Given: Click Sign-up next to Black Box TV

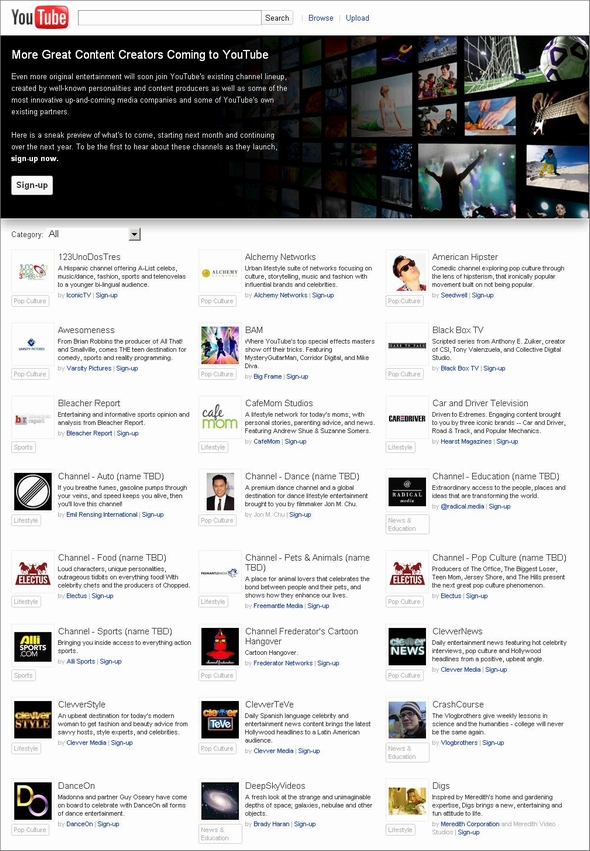Looking at the screenshot, I should point(494,369).
